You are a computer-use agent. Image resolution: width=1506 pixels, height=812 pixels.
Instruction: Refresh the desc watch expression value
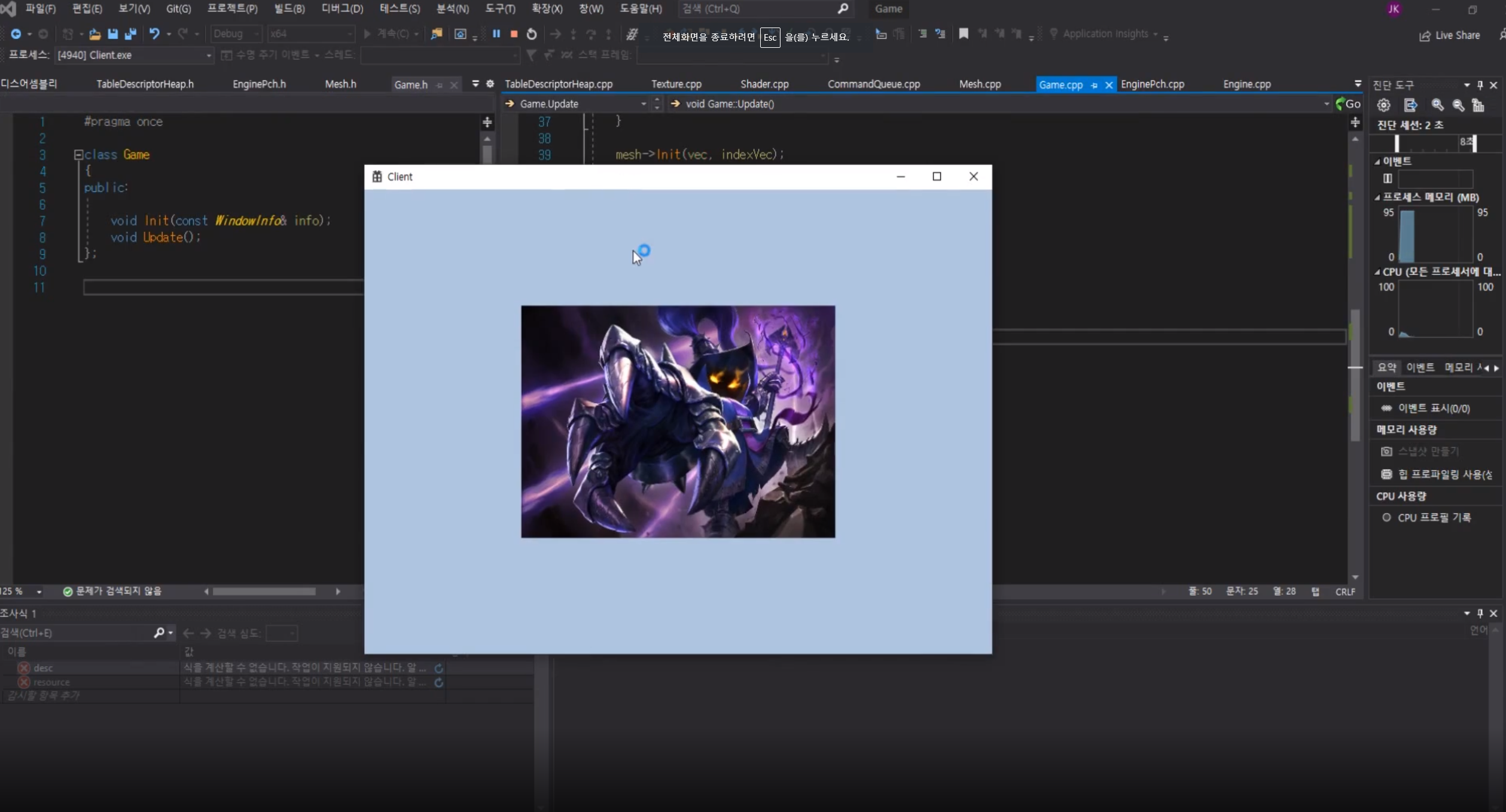pyautogui.click(x=438, y=668)
